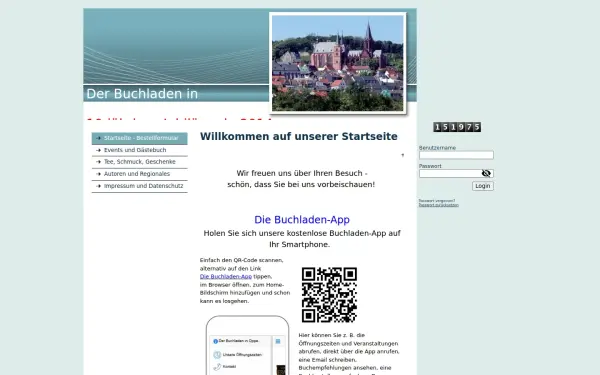Open Startseite - Bestellformular menu item
Screen dimensions: 600x375
(140, 138)
